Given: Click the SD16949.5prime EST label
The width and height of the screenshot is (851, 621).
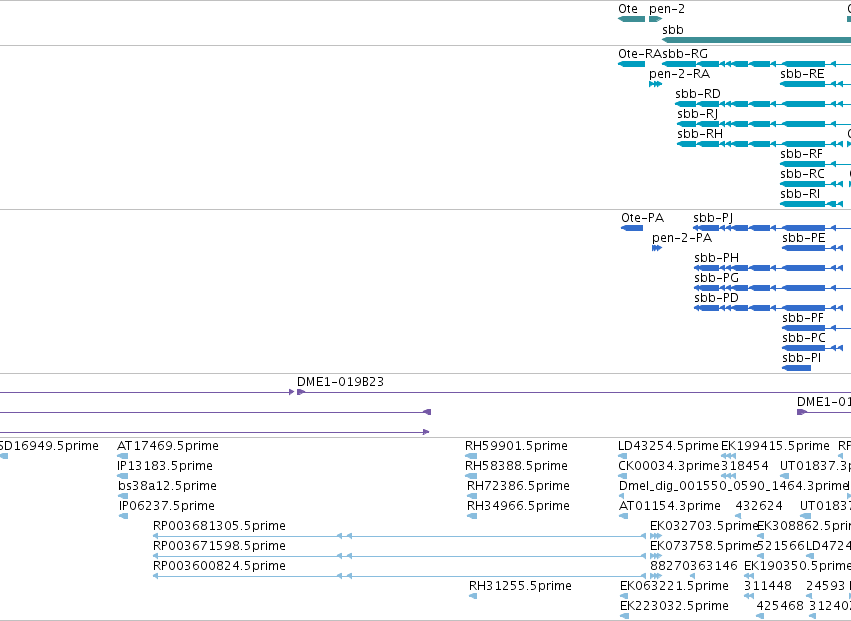Looking at the screenshot, I should click(x=49, y=446).
